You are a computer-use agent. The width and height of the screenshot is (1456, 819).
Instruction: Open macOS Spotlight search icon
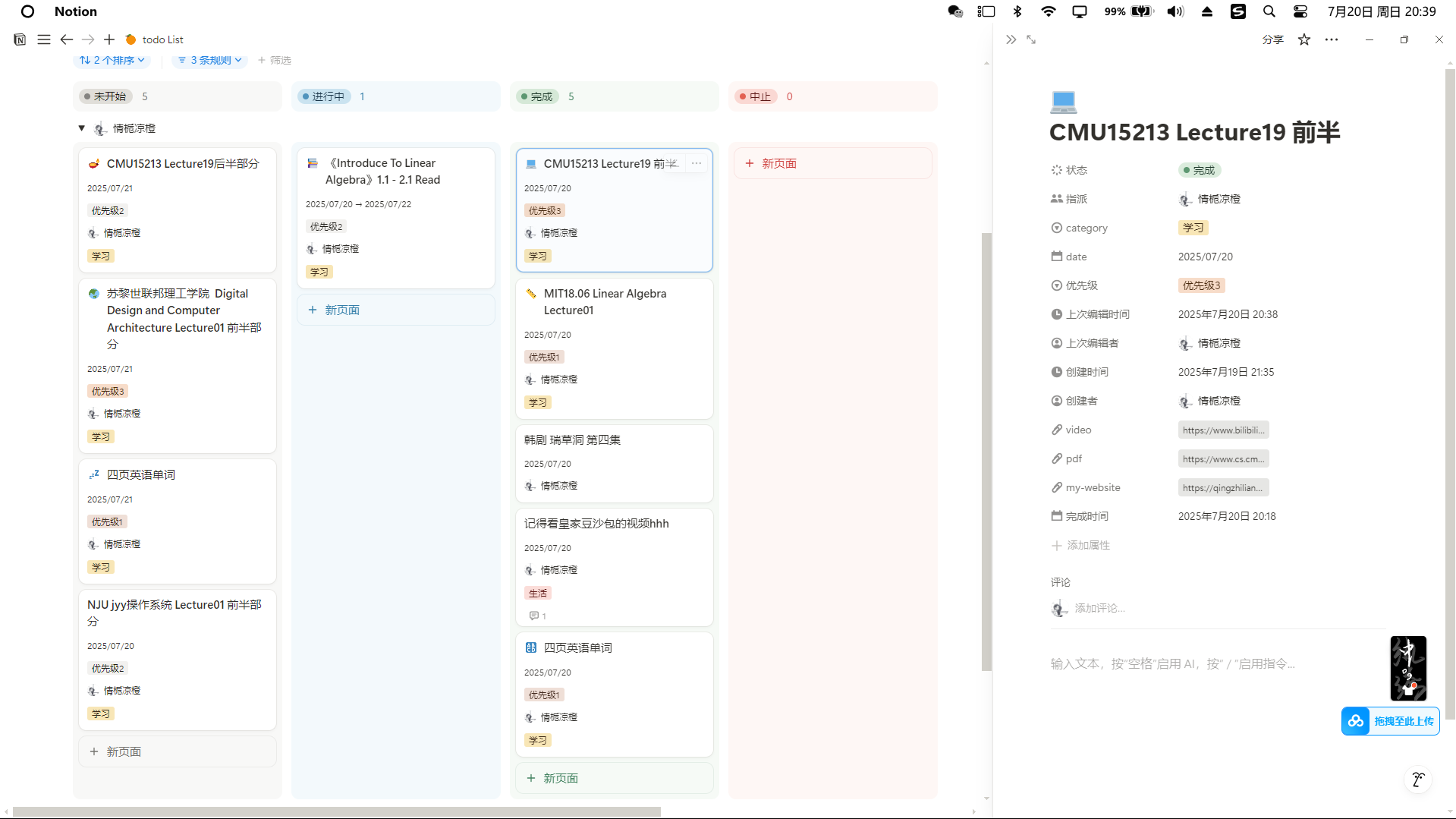pos(1269,11)
